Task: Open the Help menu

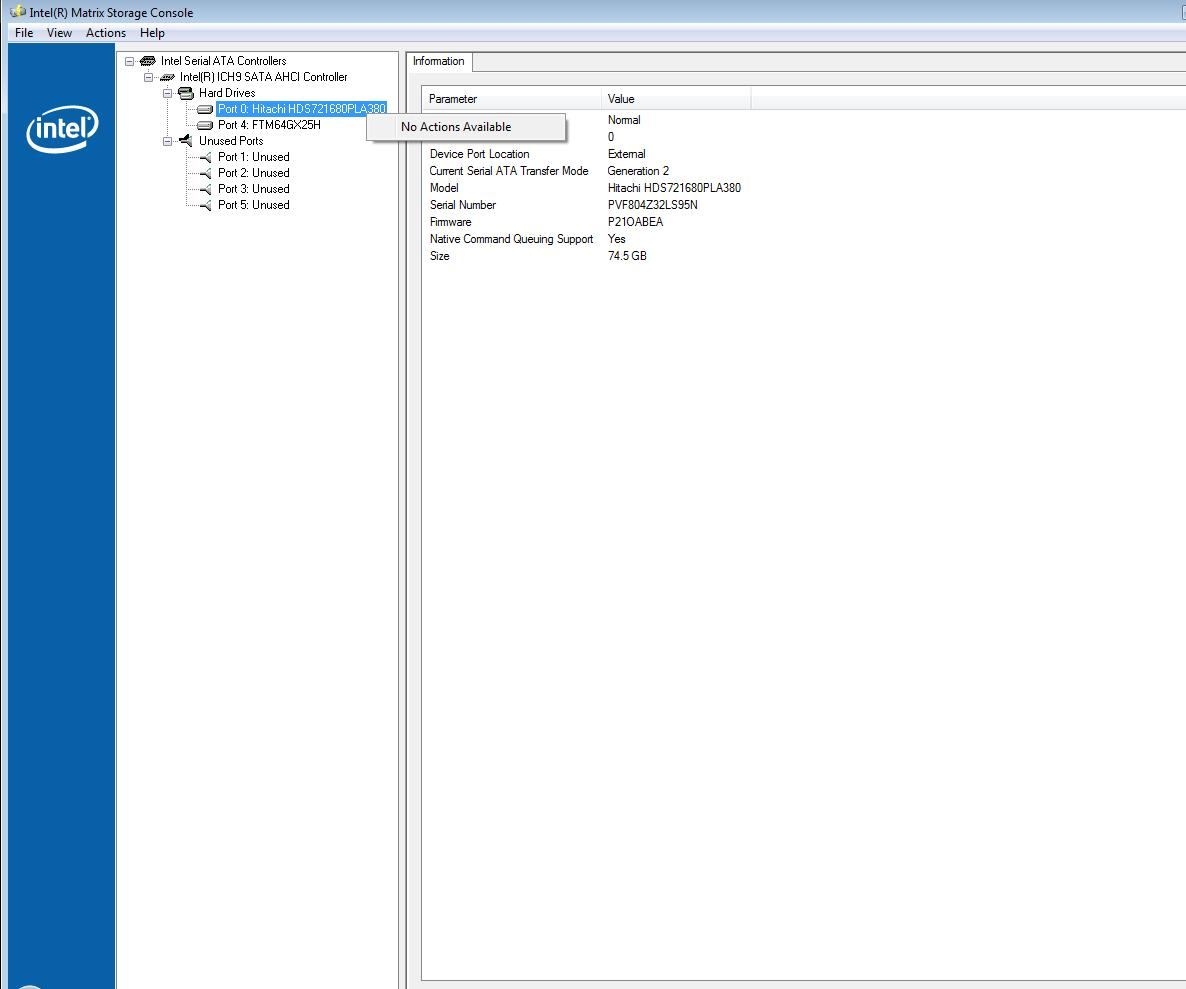Action: point(152,33)
